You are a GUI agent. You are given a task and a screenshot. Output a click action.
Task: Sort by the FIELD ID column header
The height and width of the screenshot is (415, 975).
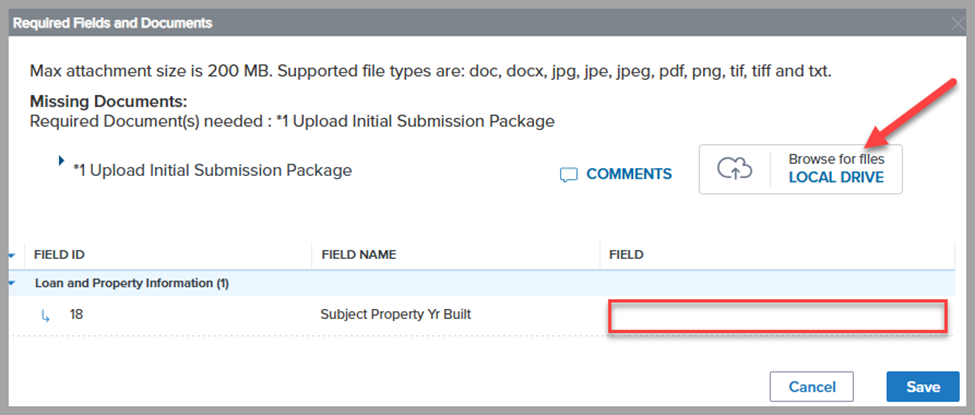(x=66, y=255)
